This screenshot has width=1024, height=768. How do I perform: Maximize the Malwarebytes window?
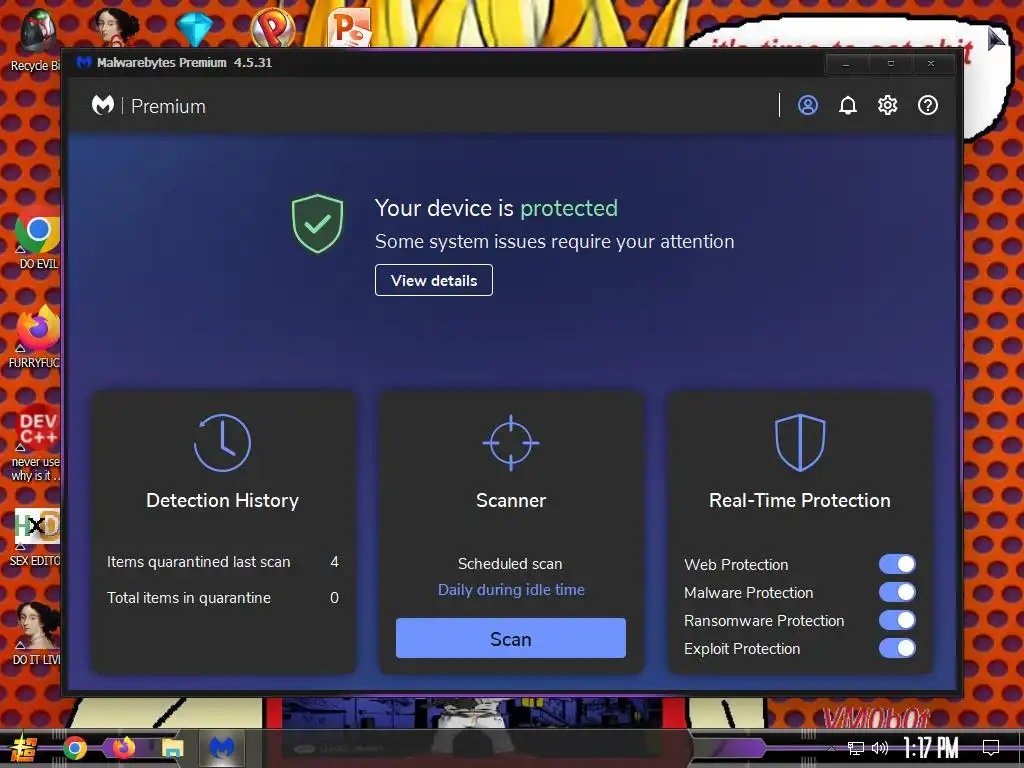(x=890, y=64)
